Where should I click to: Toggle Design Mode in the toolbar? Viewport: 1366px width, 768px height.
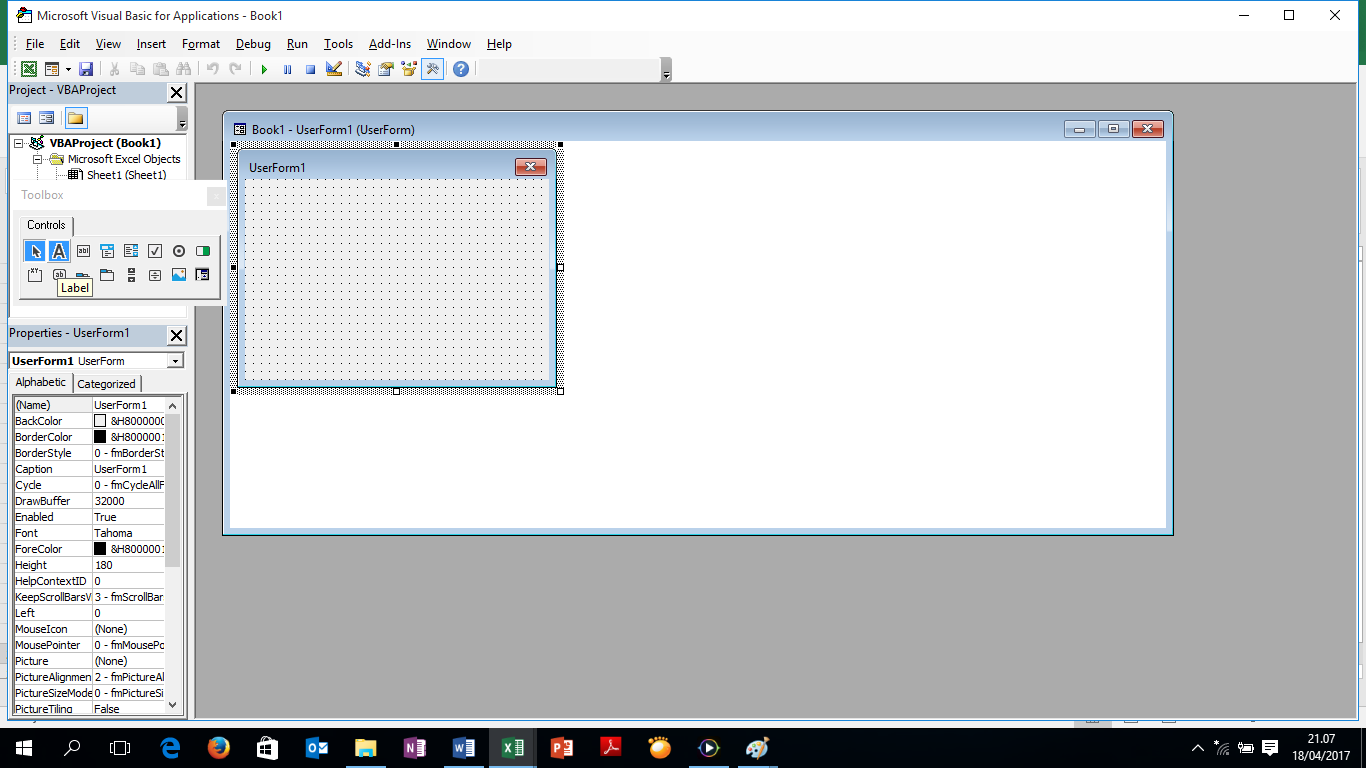coord(334,69)
